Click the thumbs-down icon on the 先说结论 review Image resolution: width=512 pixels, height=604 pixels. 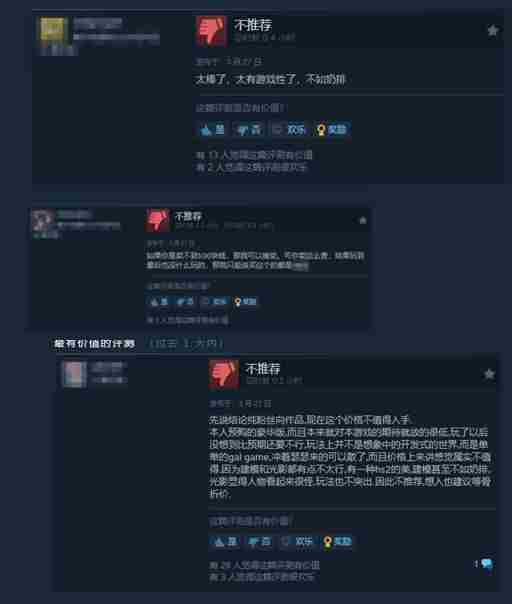pyautogui.click(x=224, y=374)
